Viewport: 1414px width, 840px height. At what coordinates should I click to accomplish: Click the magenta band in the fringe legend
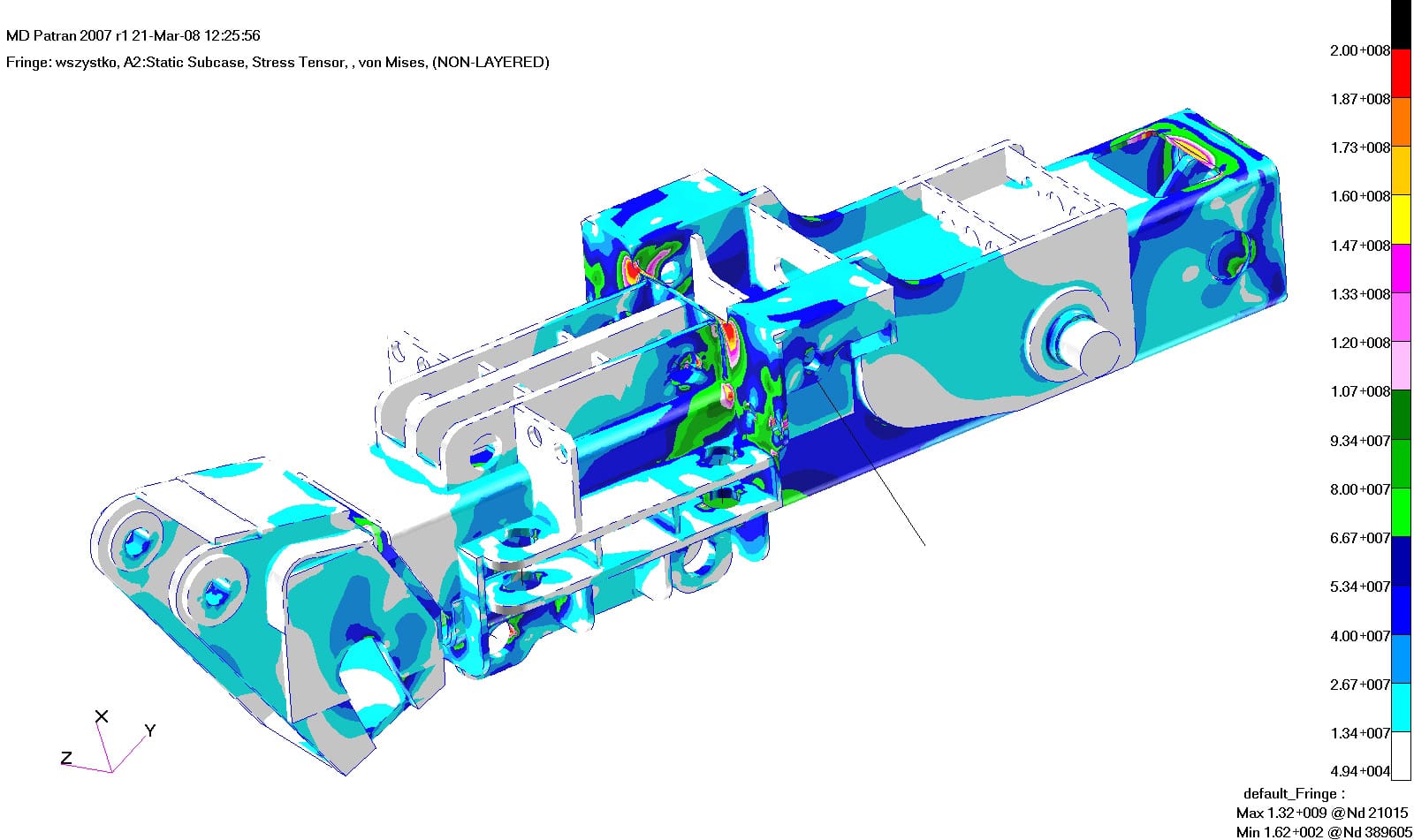(1402, 269)
